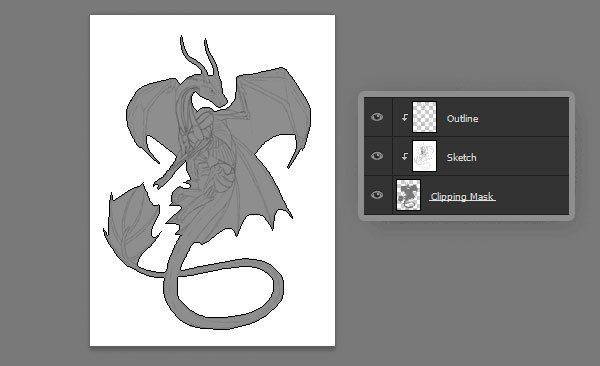Image resolution: width=600 pixels, height=366 pixels.
Task: Select the Outline layer thumbnail
Action: (x=424, y=117)
